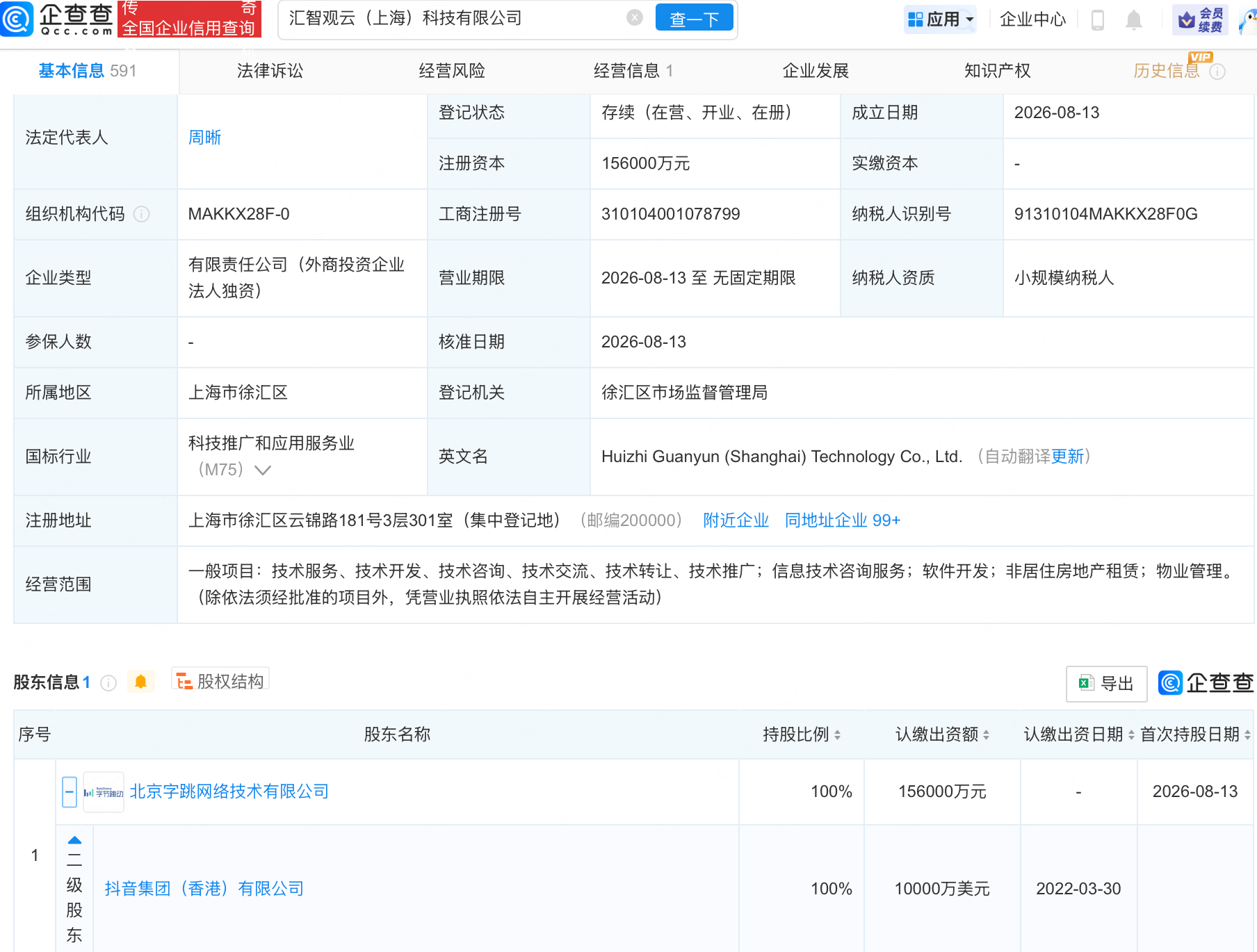Viewport: 1257px width, 952px height.
Task: Click 更新 link for English name
Action: click(x=1067, y=457)
